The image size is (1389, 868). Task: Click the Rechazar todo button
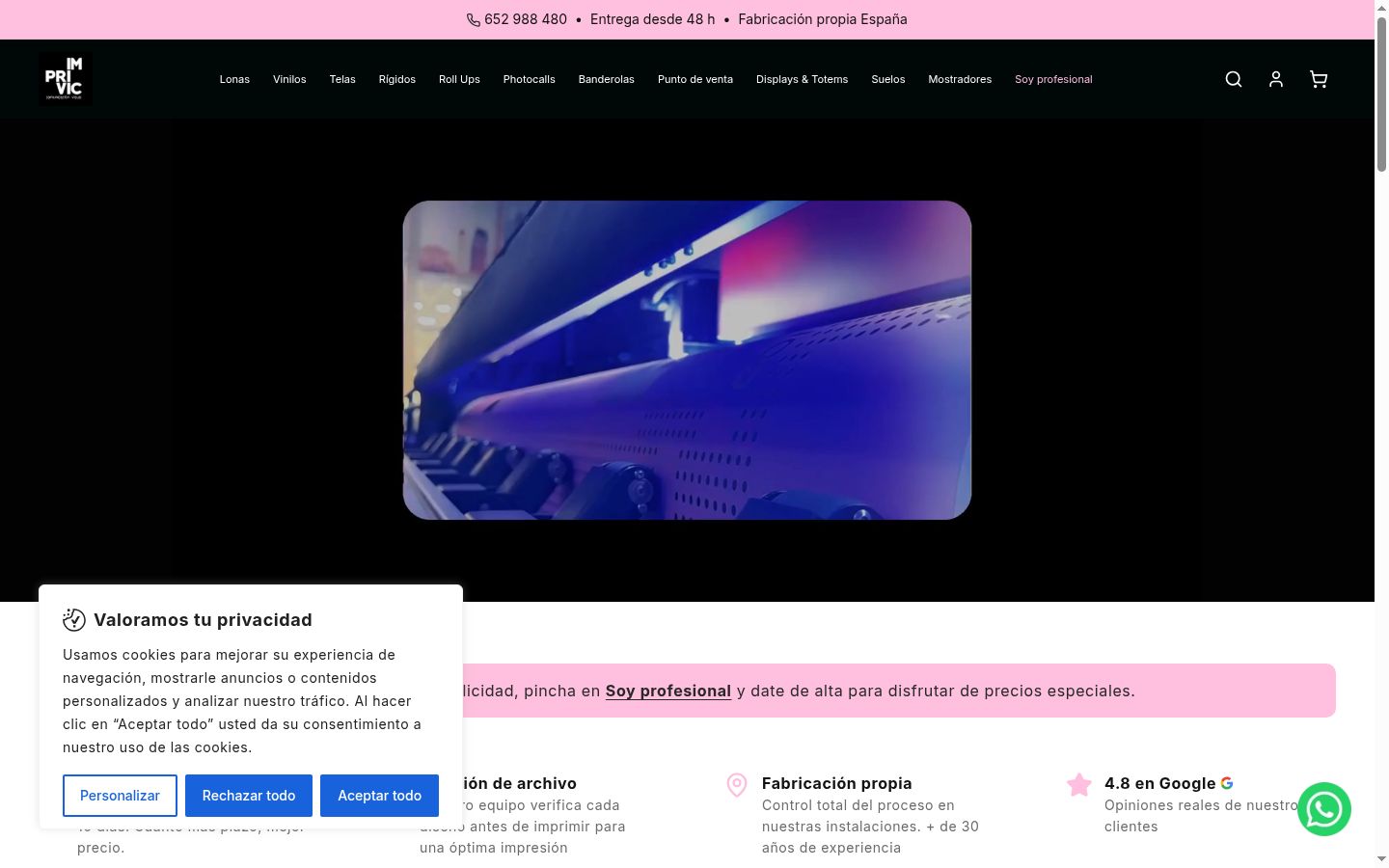(x=249, y=796)
